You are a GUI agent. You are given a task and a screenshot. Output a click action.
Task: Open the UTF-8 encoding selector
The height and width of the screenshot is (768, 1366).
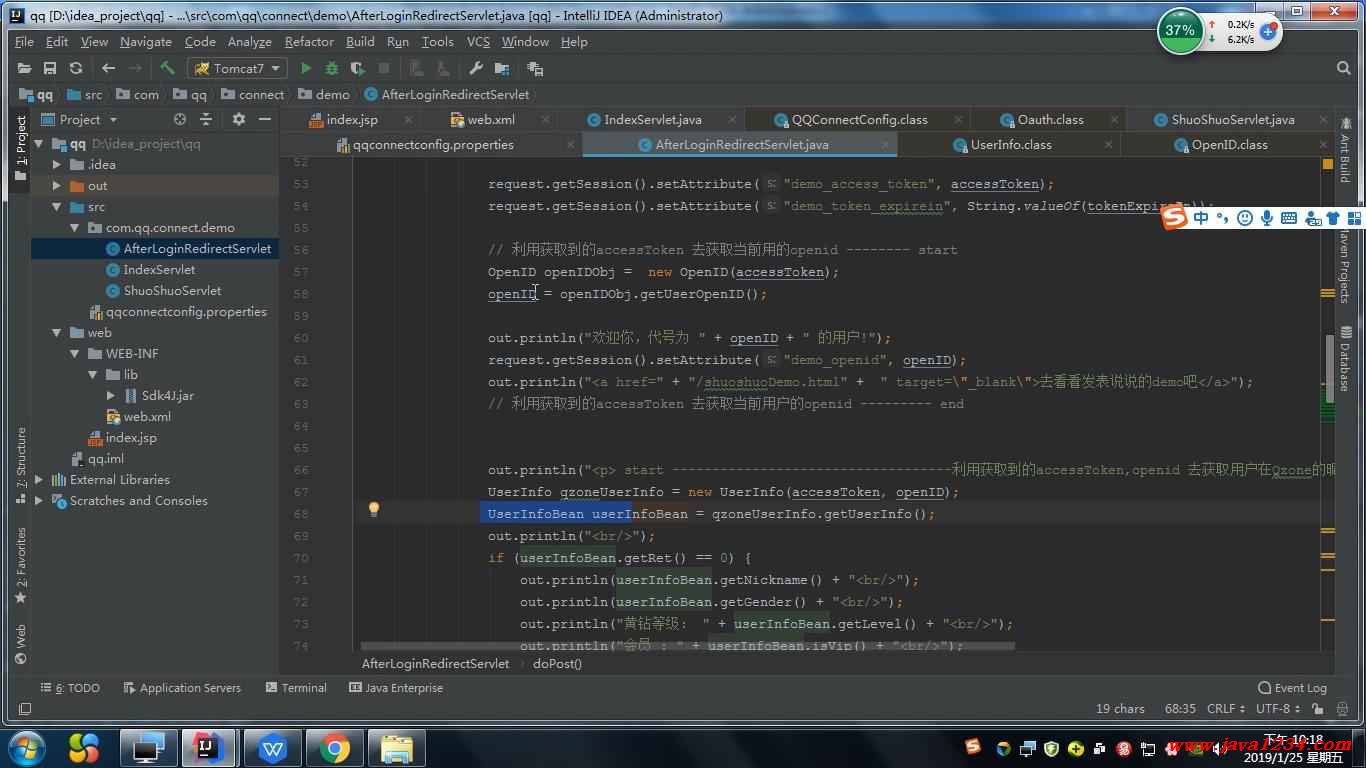pos(1277,708)
